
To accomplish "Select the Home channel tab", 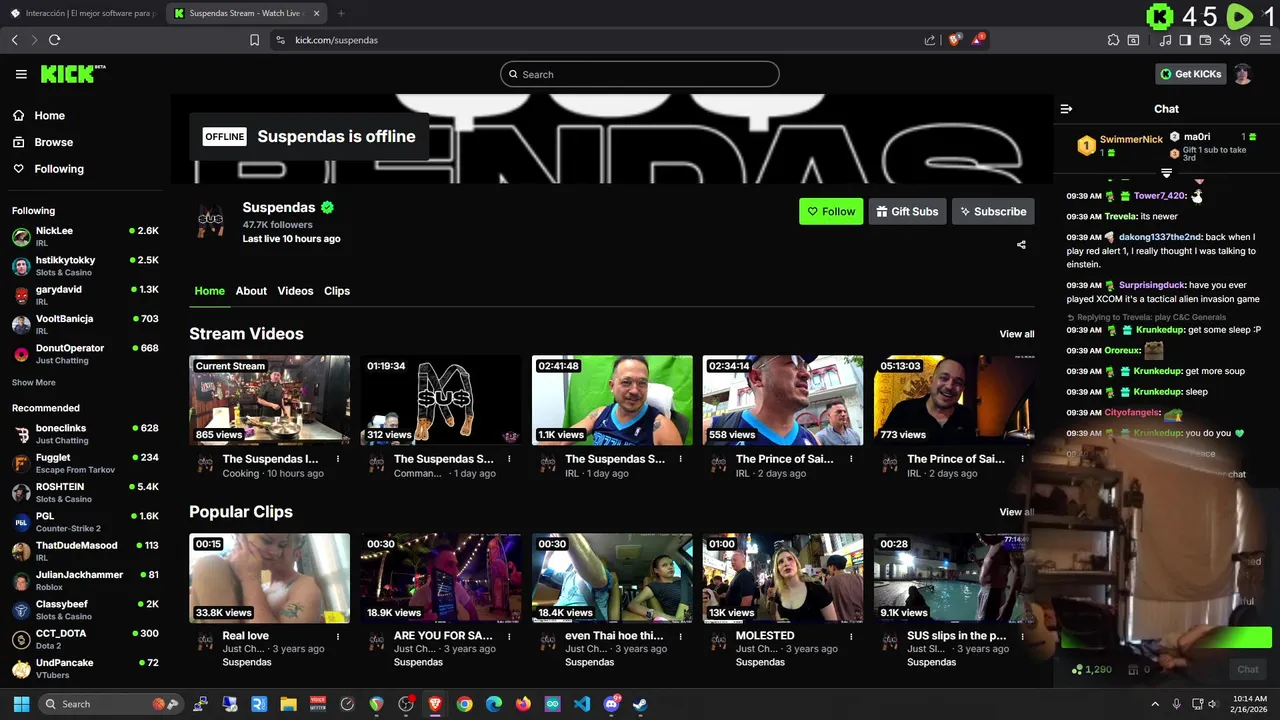I will pyautogui.click(x=209, y=291).
